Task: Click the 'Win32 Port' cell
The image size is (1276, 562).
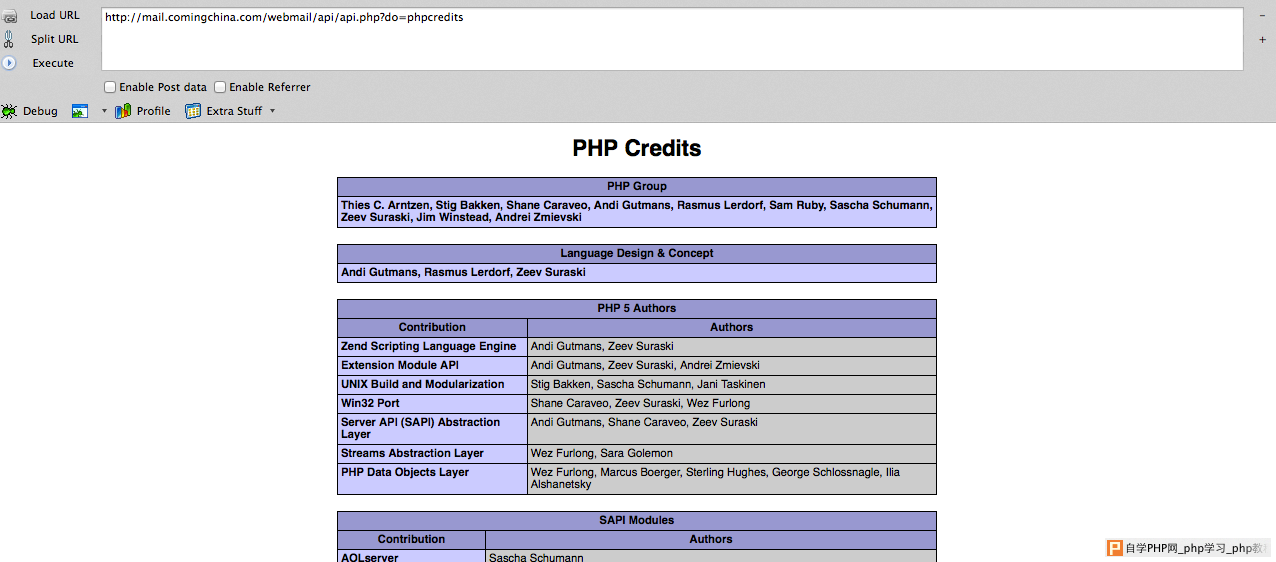Action: pyautogui.click(x=432, y=404)
